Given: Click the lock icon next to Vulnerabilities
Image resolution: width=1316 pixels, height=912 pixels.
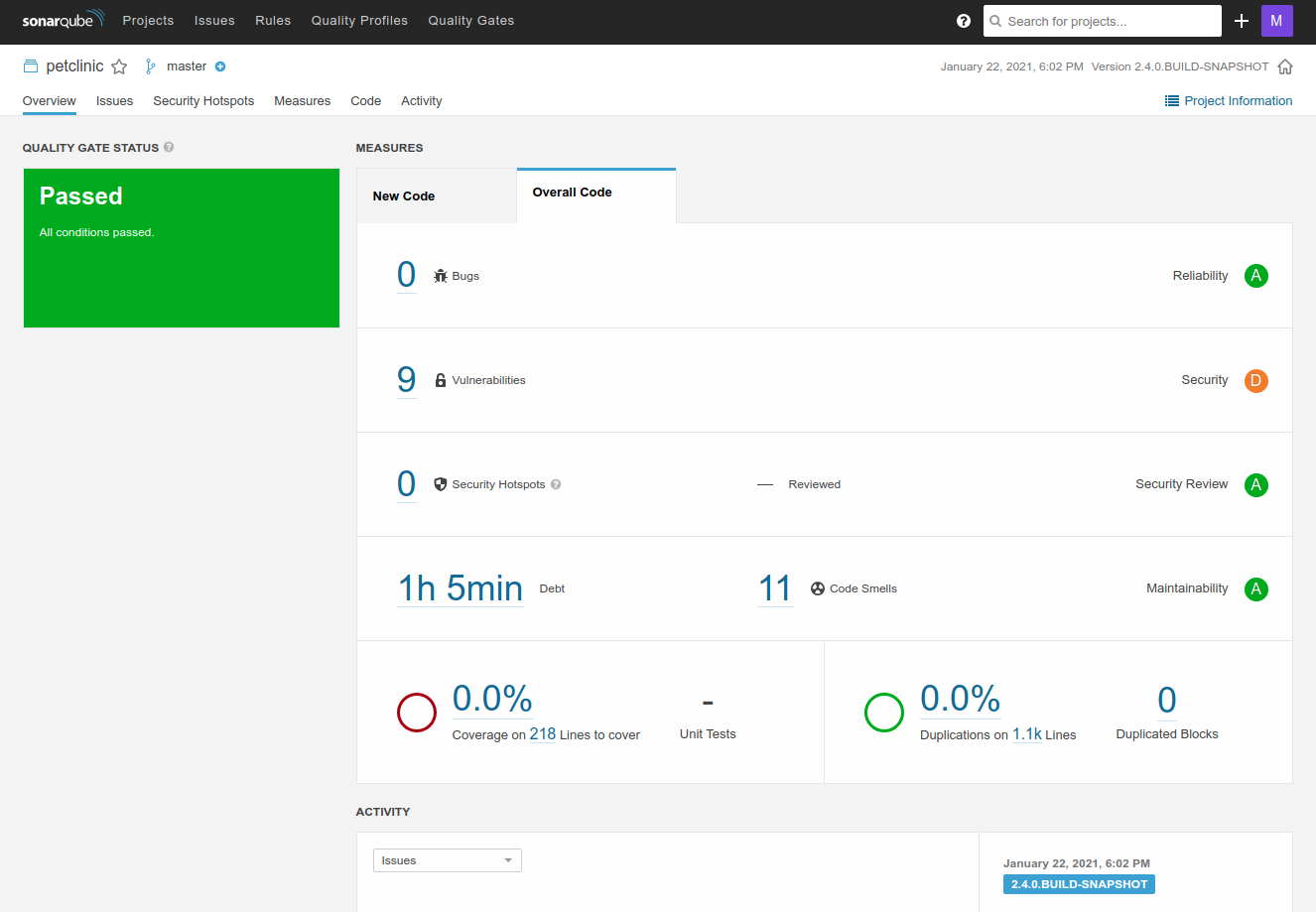Looking at the screenshot, I should point(440,379).
